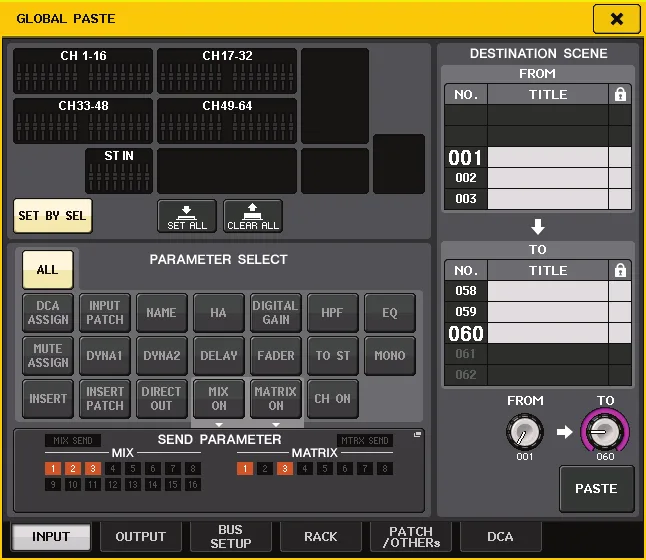Toggle the HPF parameter button

(332, 313)
